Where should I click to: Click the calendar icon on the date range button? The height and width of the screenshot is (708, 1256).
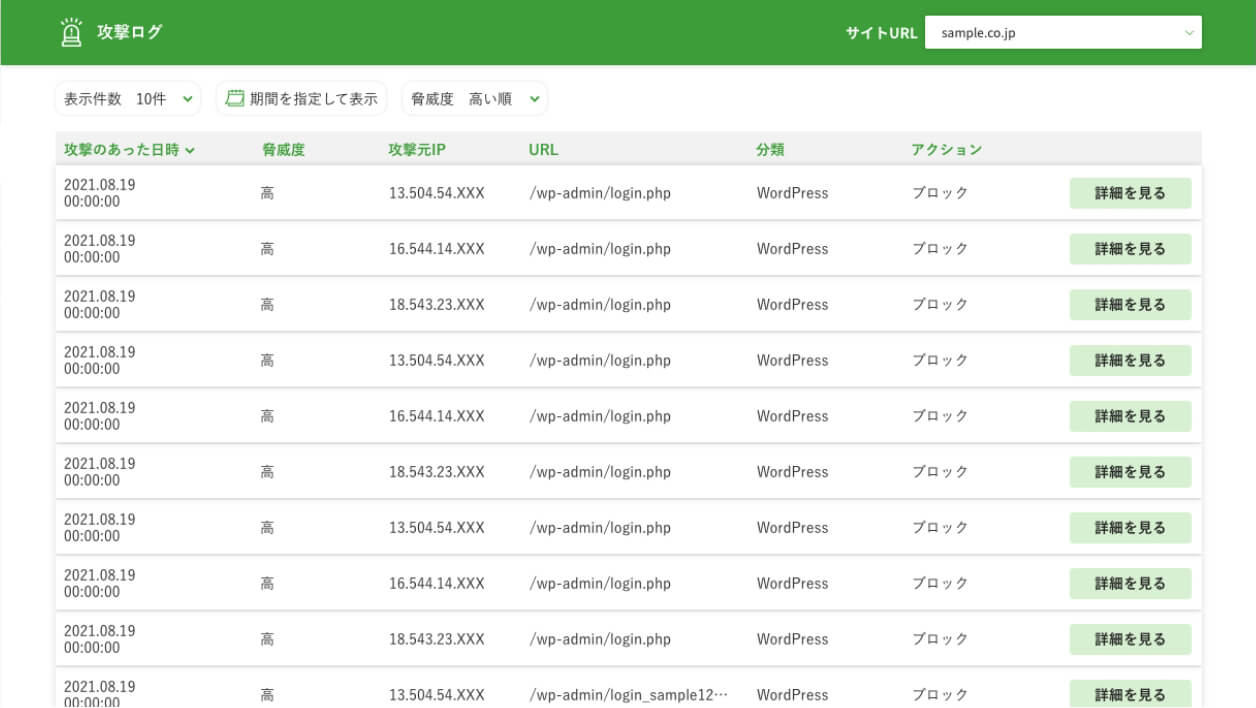tap(233, 98)
